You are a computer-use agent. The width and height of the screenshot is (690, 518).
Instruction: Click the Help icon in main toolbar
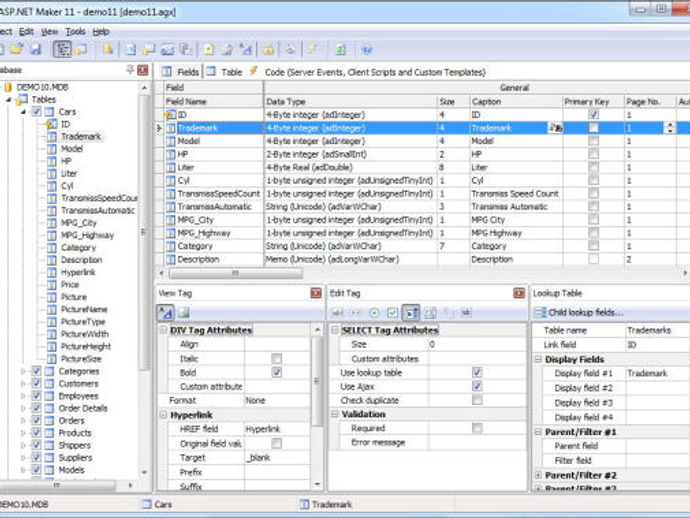pyautogui.click(x=367, y=50)
